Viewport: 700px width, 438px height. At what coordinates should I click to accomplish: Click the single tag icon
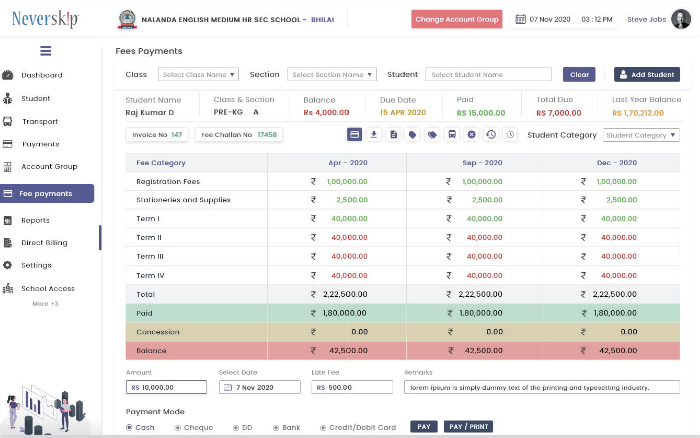[412, 134]
